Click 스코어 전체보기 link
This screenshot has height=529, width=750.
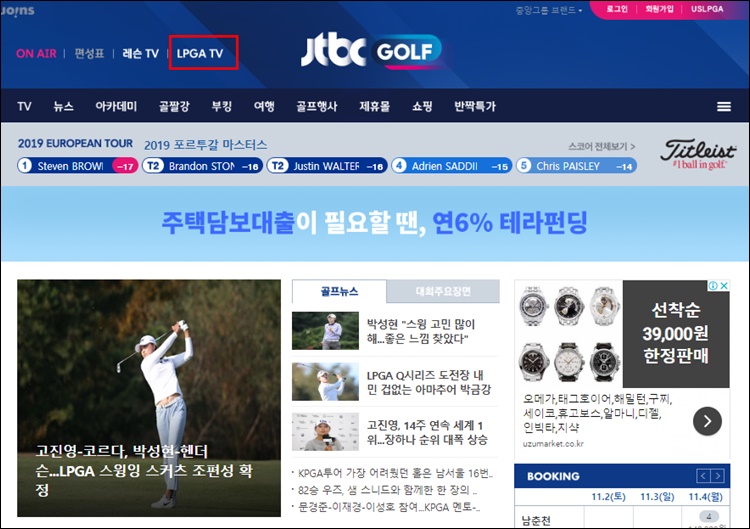[x=601, y=146]
